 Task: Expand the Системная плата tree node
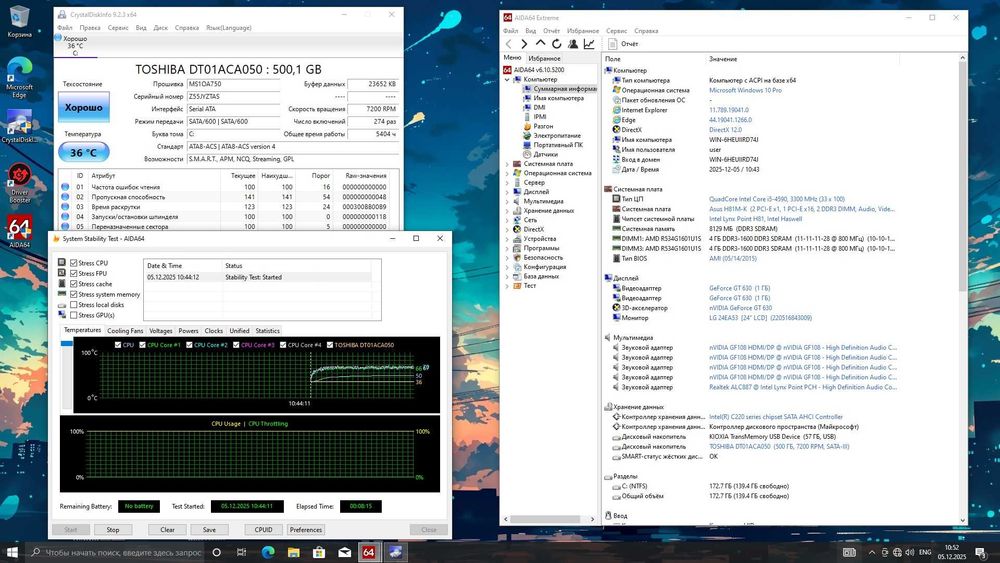tap(508, 164)
